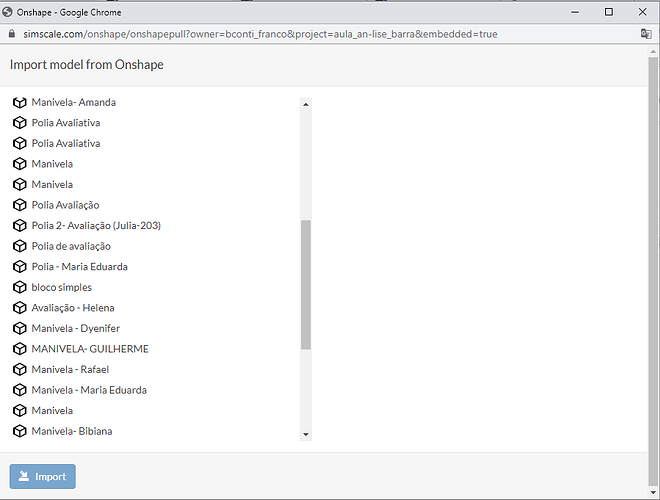Click the page scrollbar down arrow
Screen dimensions: 660x500
pos(653,492)
